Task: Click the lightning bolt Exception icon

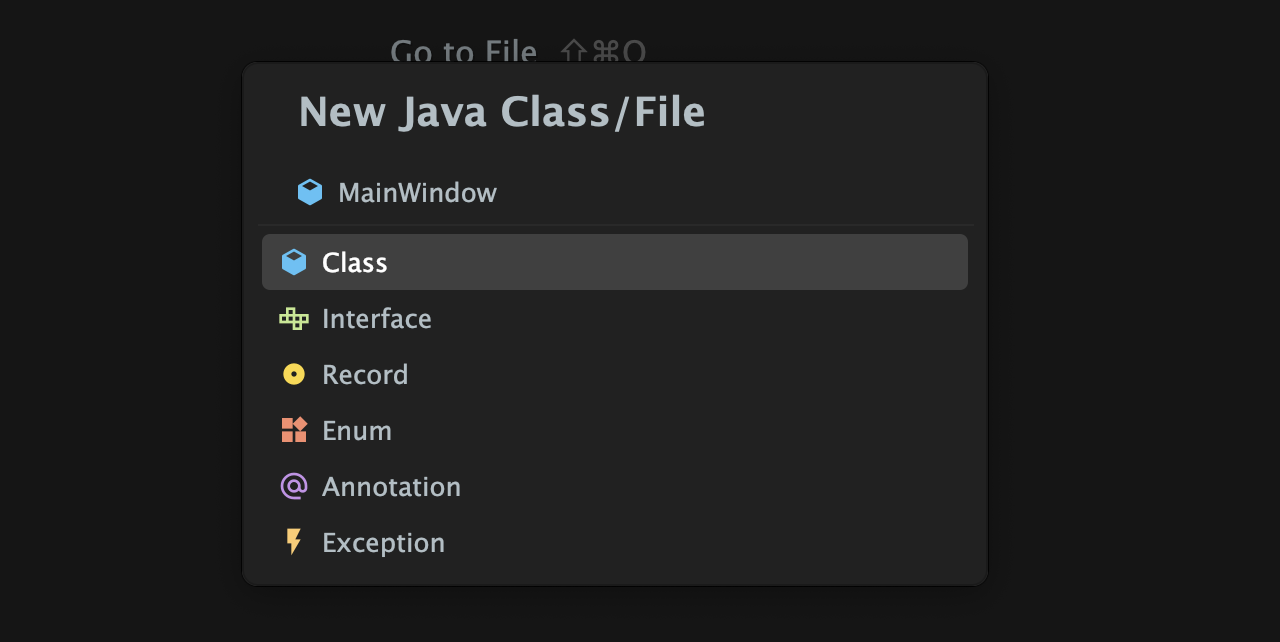Action: [294, 542]
